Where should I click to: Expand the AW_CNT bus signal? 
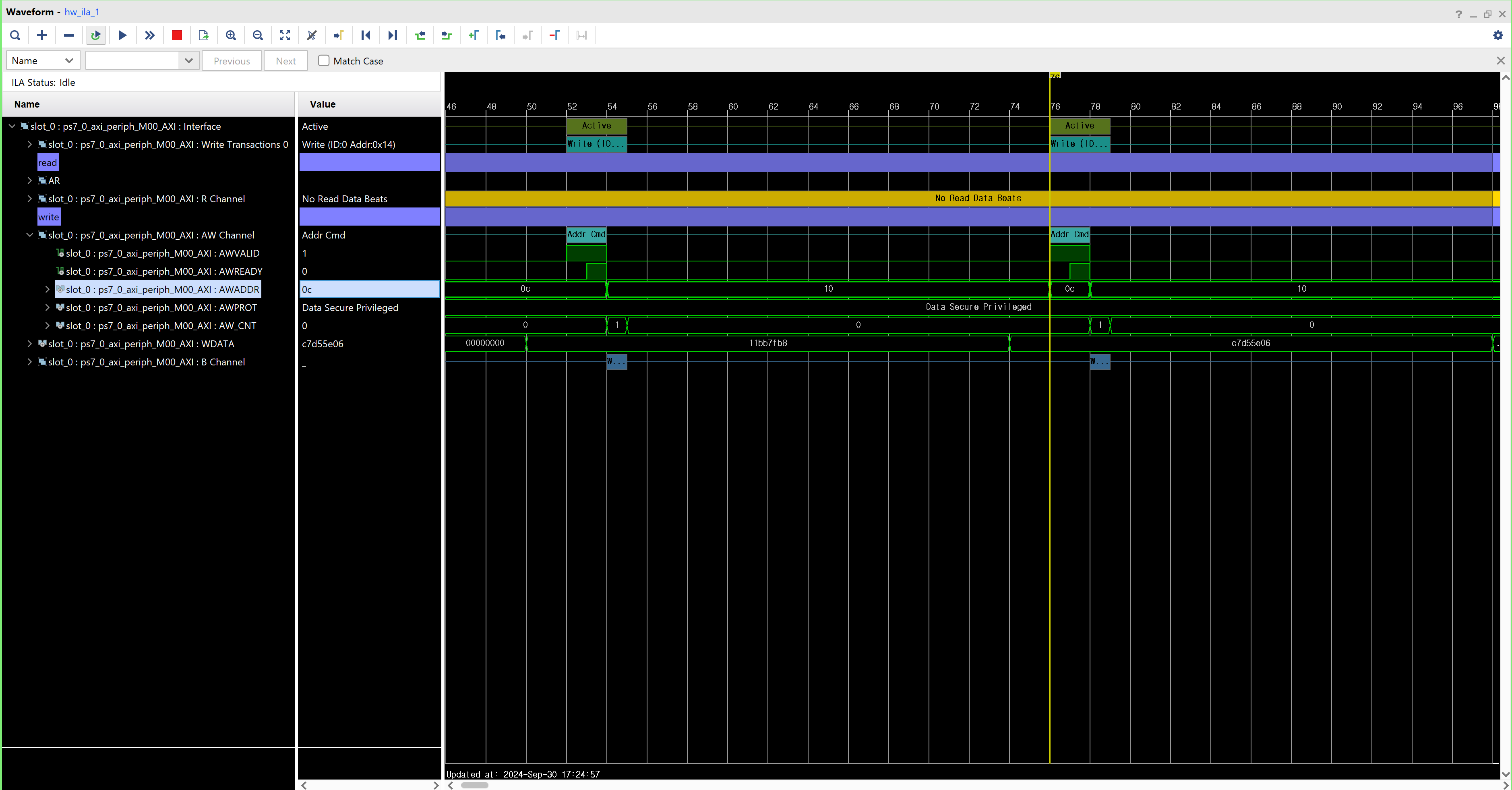pos(48,326)
